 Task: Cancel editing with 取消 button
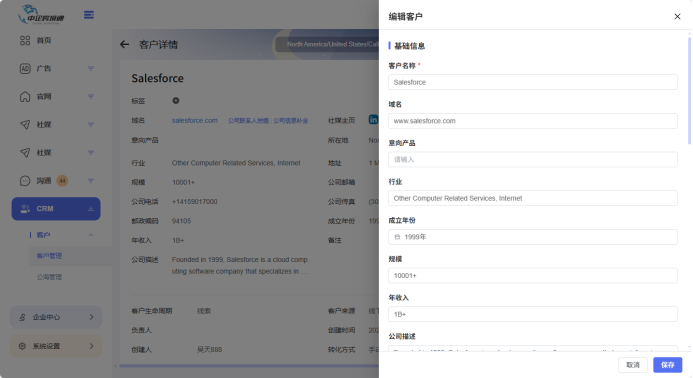coord(633,365)
